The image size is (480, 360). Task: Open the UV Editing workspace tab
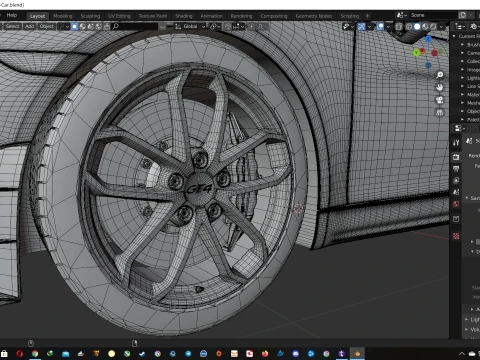[x=119, y=16]
